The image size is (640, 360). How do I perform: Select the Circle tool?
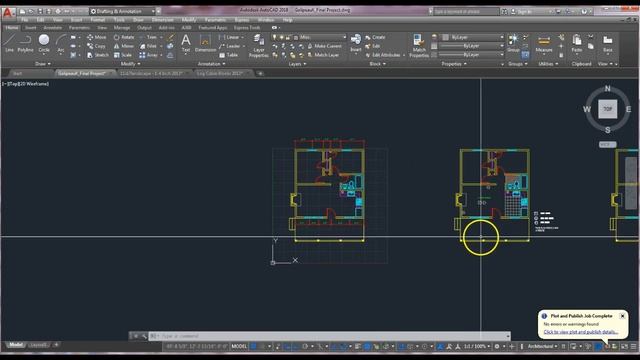44,43
